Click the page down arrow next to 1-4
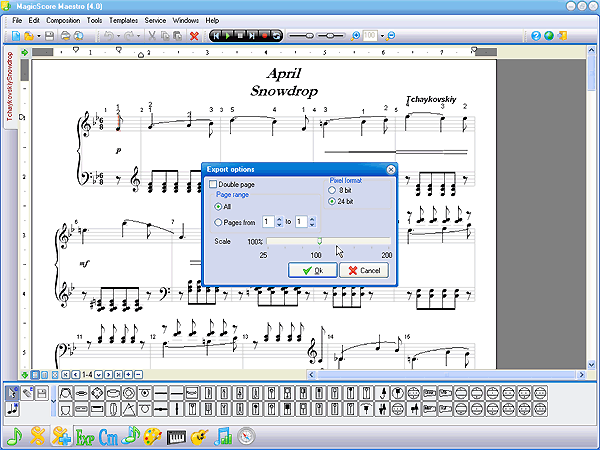Image resolution: width=600 pixels, height=450 pixels. click(98, 375)
